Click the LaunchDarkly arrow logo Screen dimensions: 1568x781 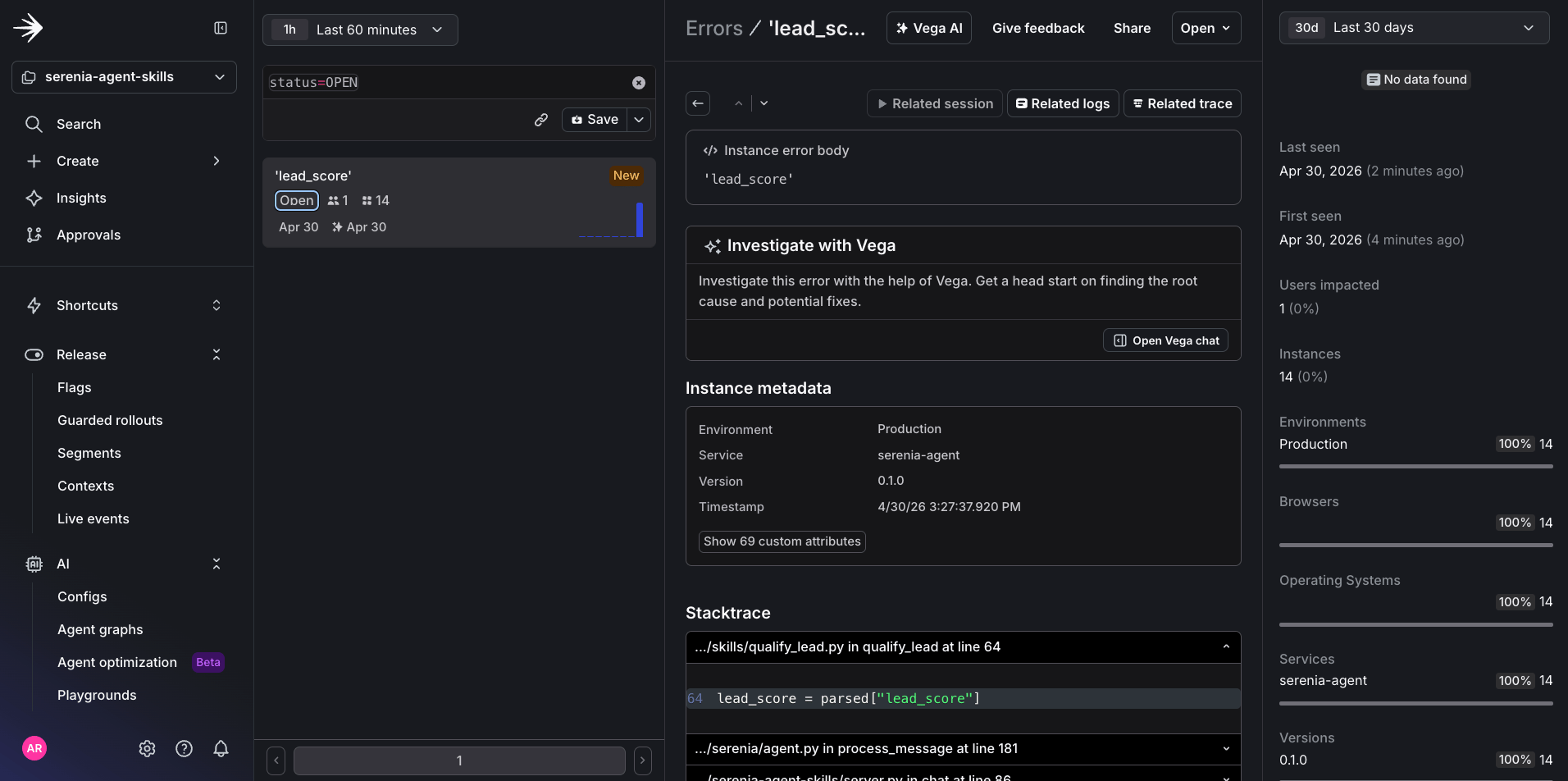[28, 28]
